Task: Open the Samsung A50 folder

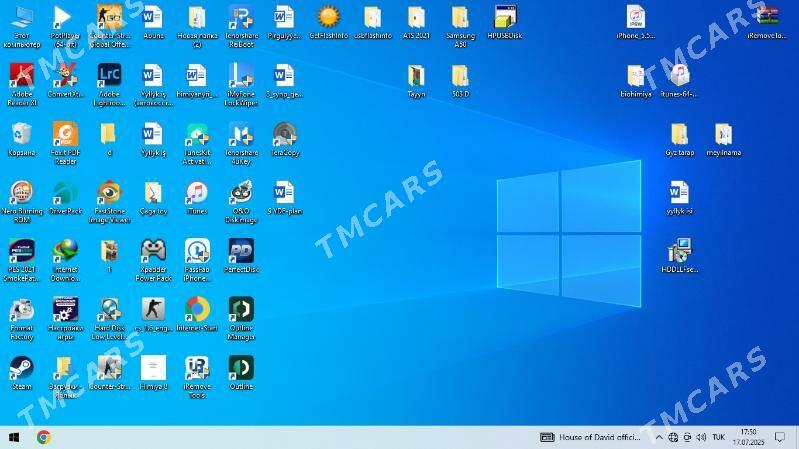Action: point(460,27)
